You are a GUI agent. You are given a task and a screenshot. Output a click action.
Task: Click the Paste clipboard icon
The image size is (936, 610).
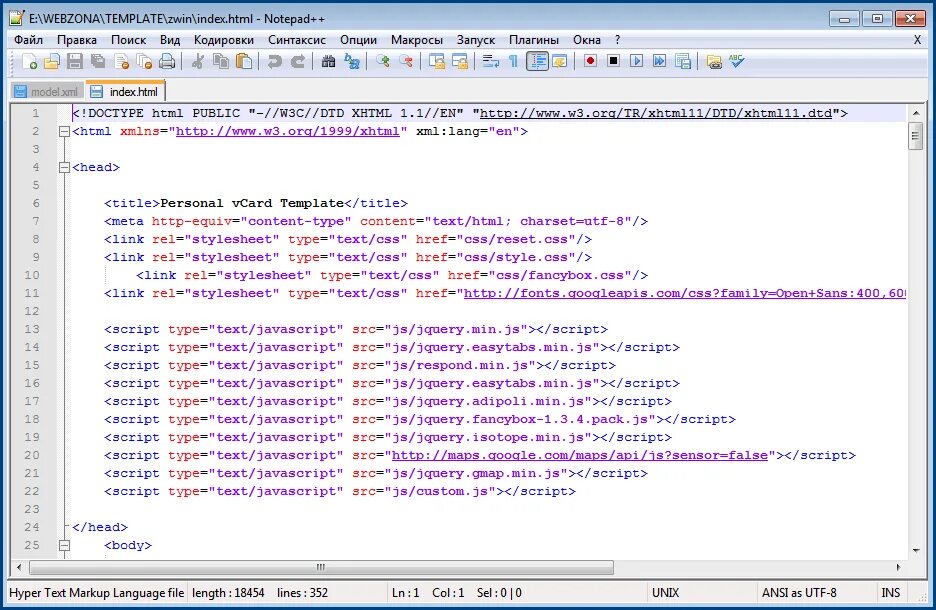click(x=244, y=61)
